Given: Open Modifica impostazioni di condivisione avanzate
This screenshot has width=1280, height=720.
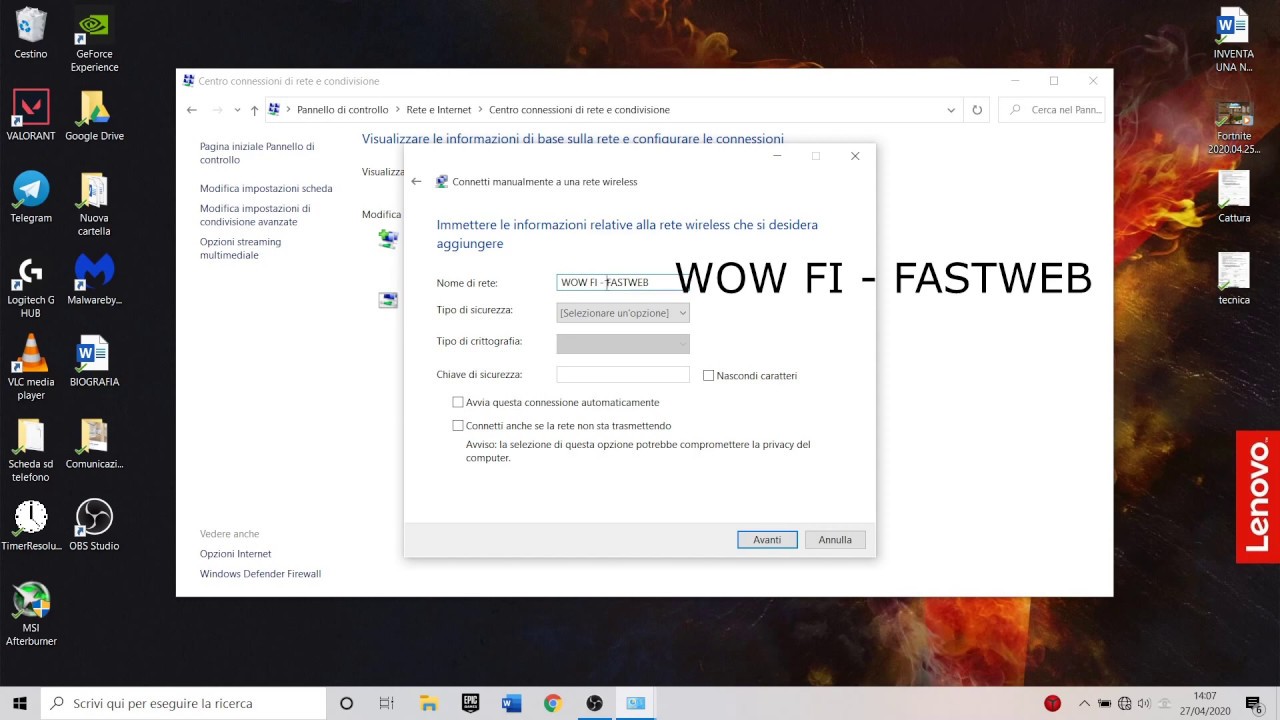Looking at the screenshot, I should 255,215.
